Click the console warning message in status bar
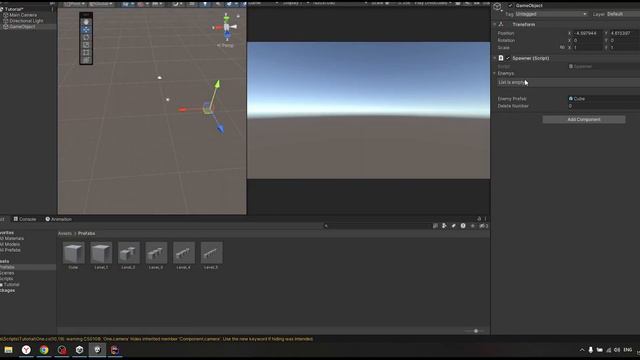Screen dimensions: 640x360 pyautogui.click(x=157, y=339)
